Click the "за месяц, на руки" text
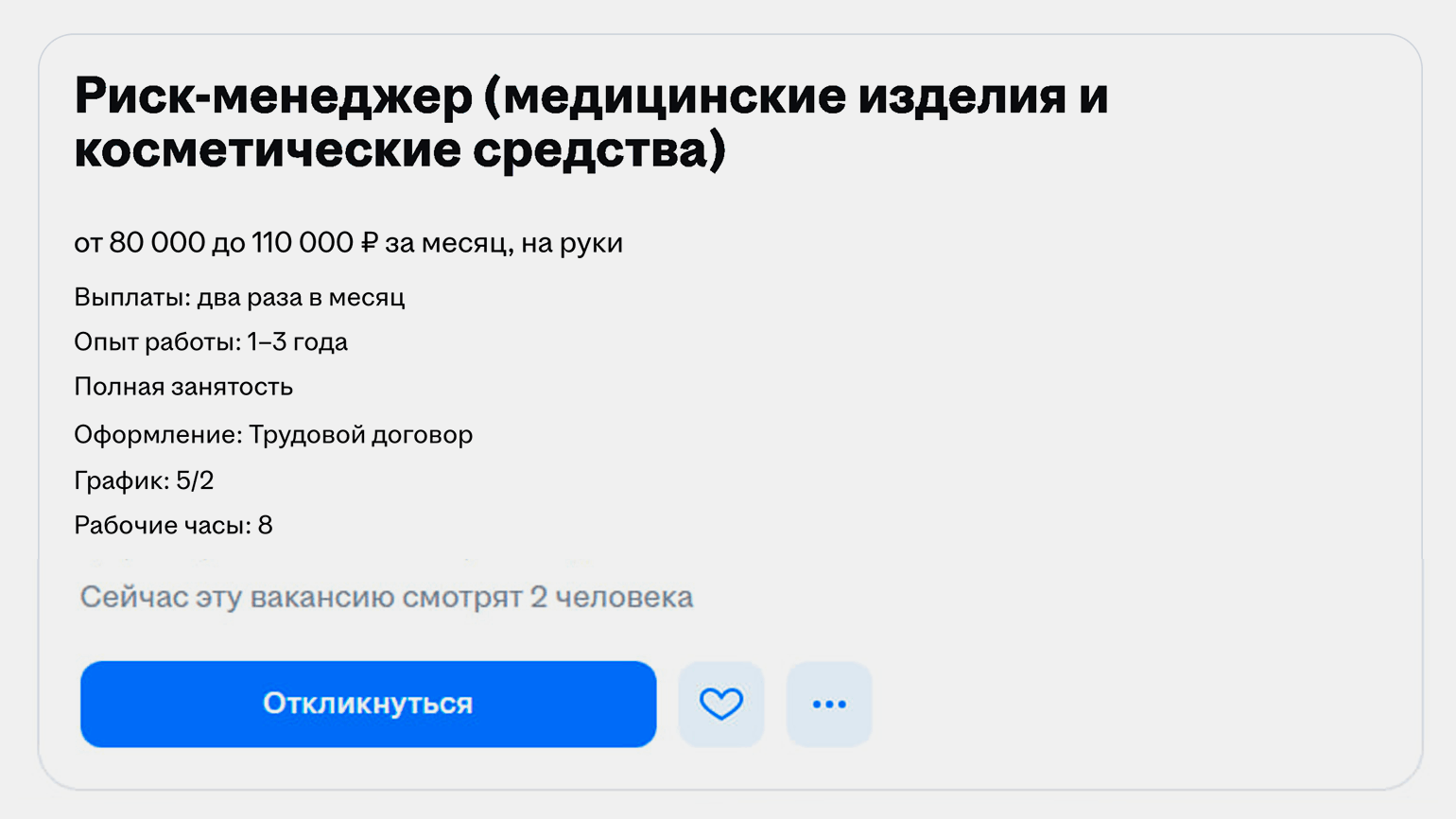The image size is (1456, 819). [x=503, y=243]
